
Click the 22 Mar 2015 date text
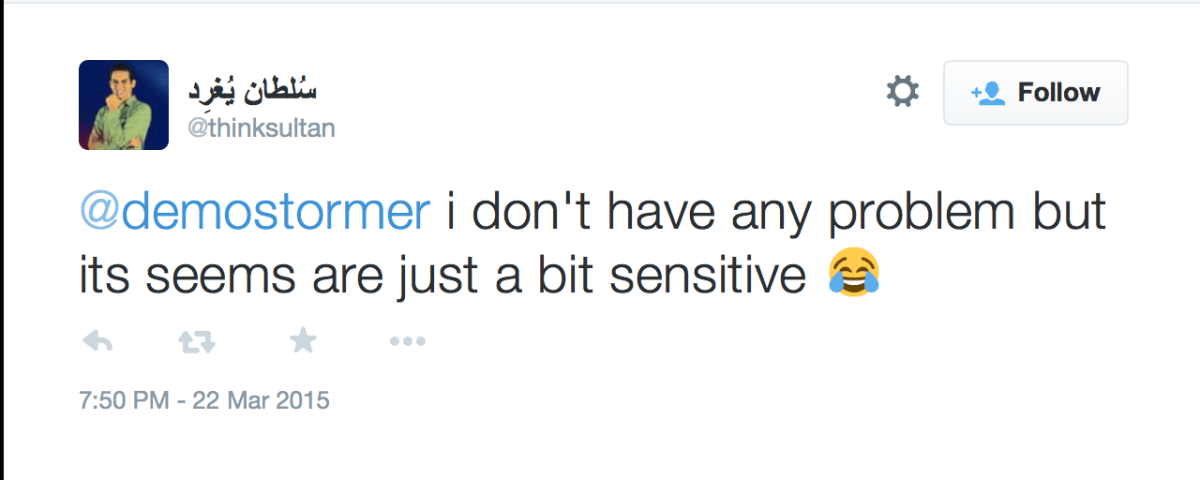[x=262, y=402]
